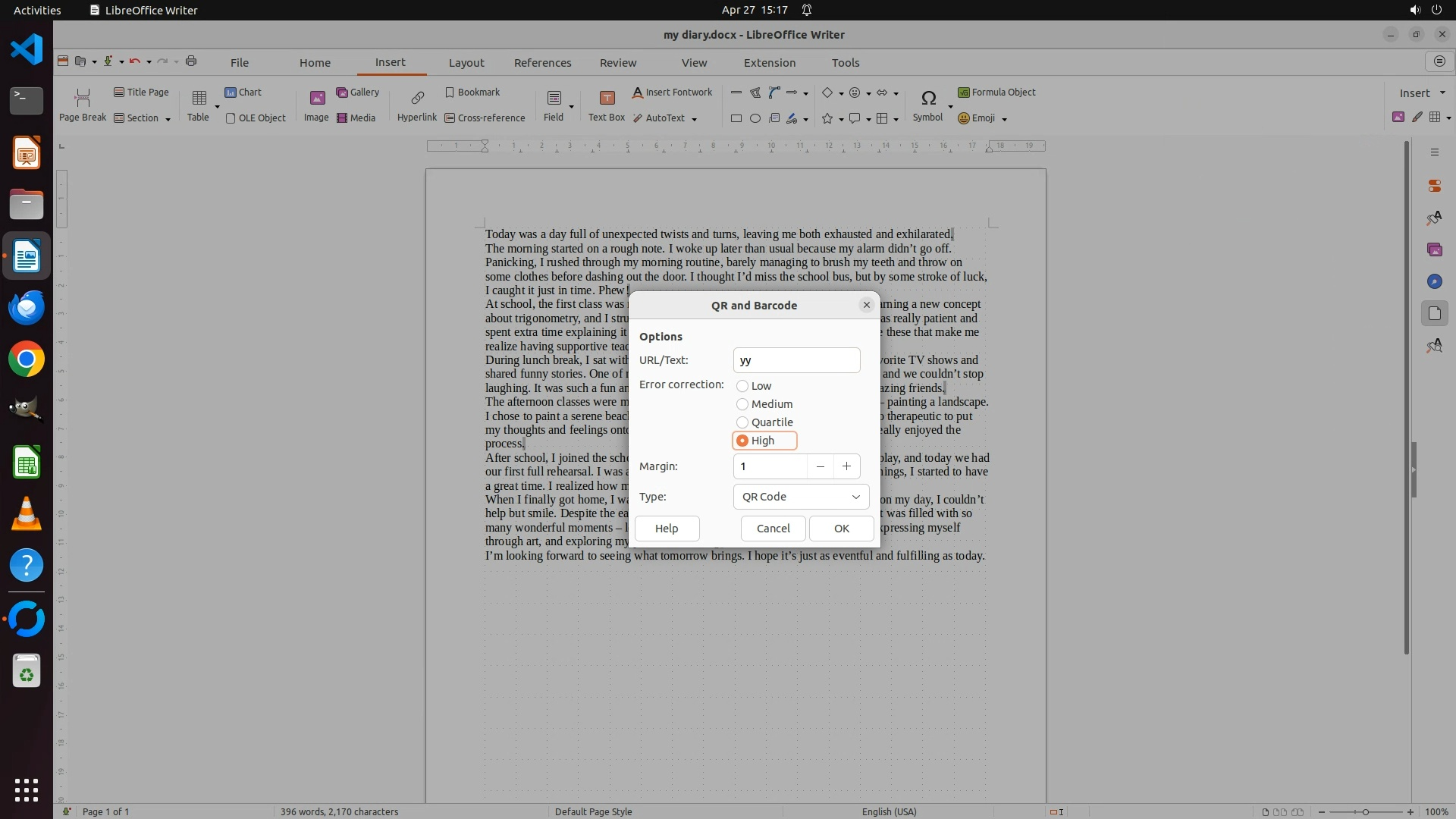Click the Hyperlink icon
Screen dimensions: 1456x819
pyautogui.click(x=416, y=98)
